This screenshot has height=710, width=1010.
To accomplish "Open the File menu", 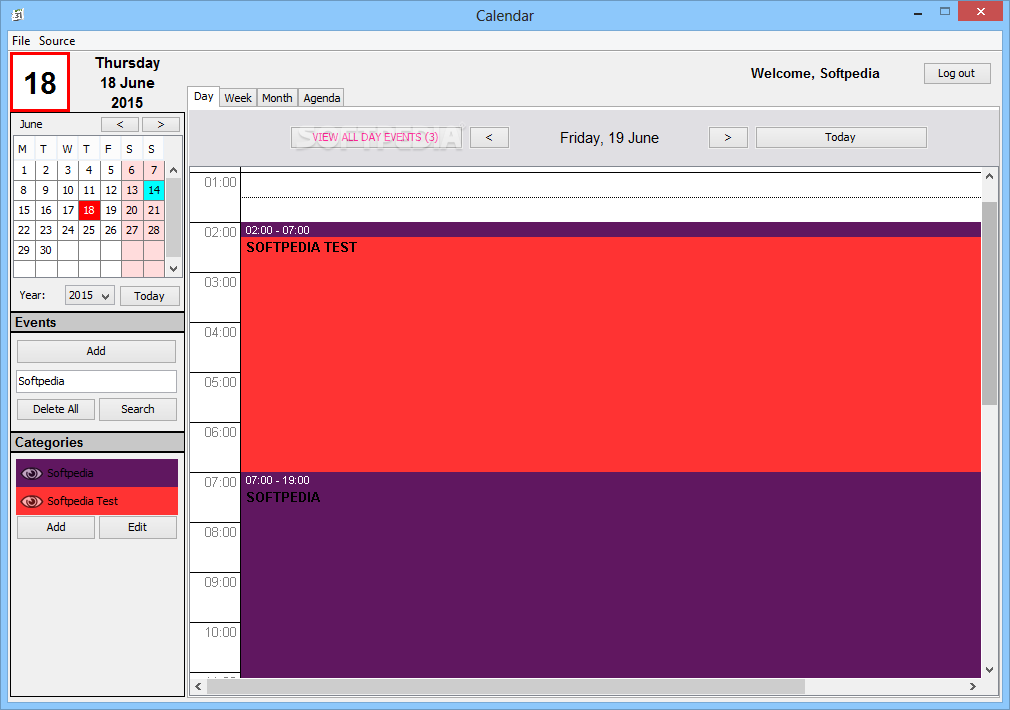I will pyautogui.click(x=21, y=41).
